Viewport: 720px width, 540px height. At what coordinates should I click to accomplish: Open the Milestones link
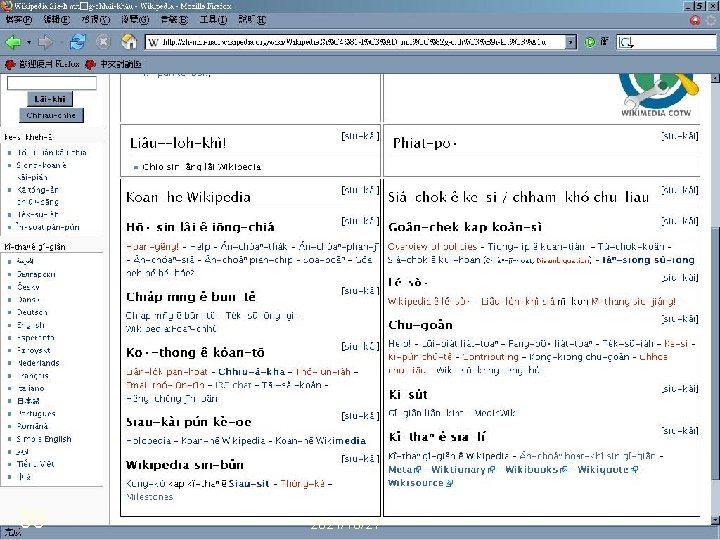(149, 496)
